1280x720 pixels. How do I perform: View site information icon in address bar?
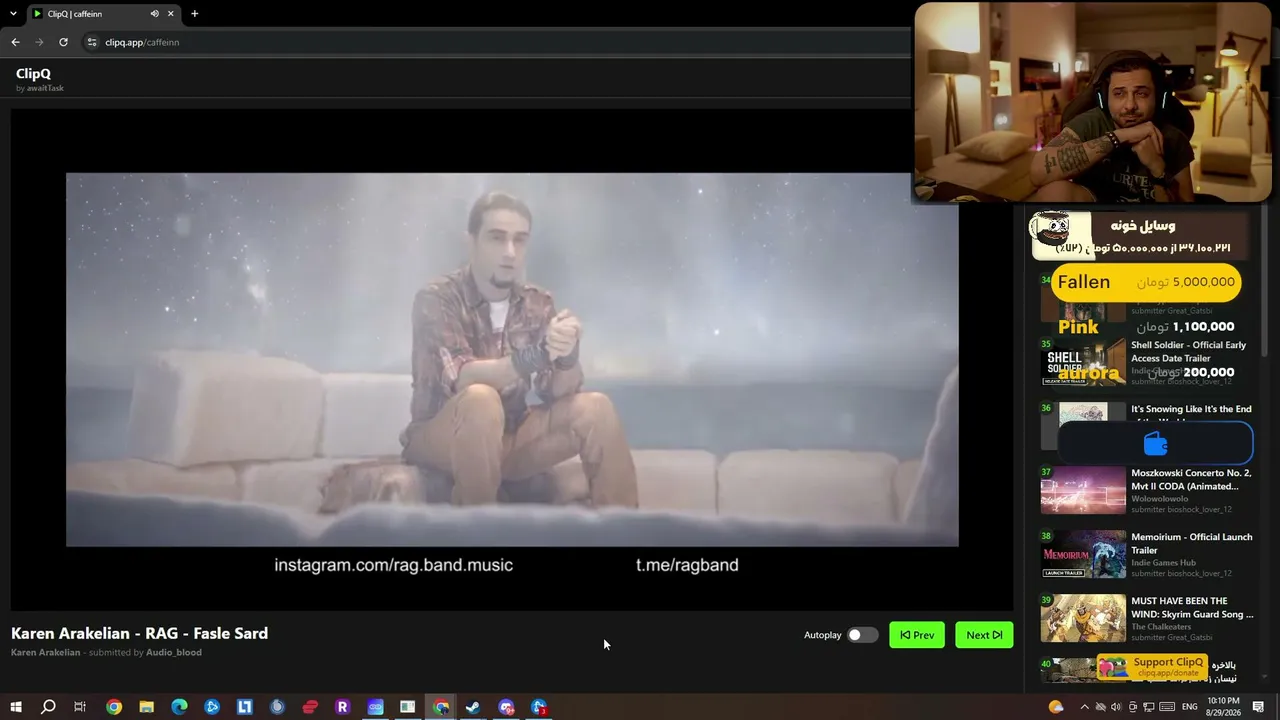coord(92,42)
